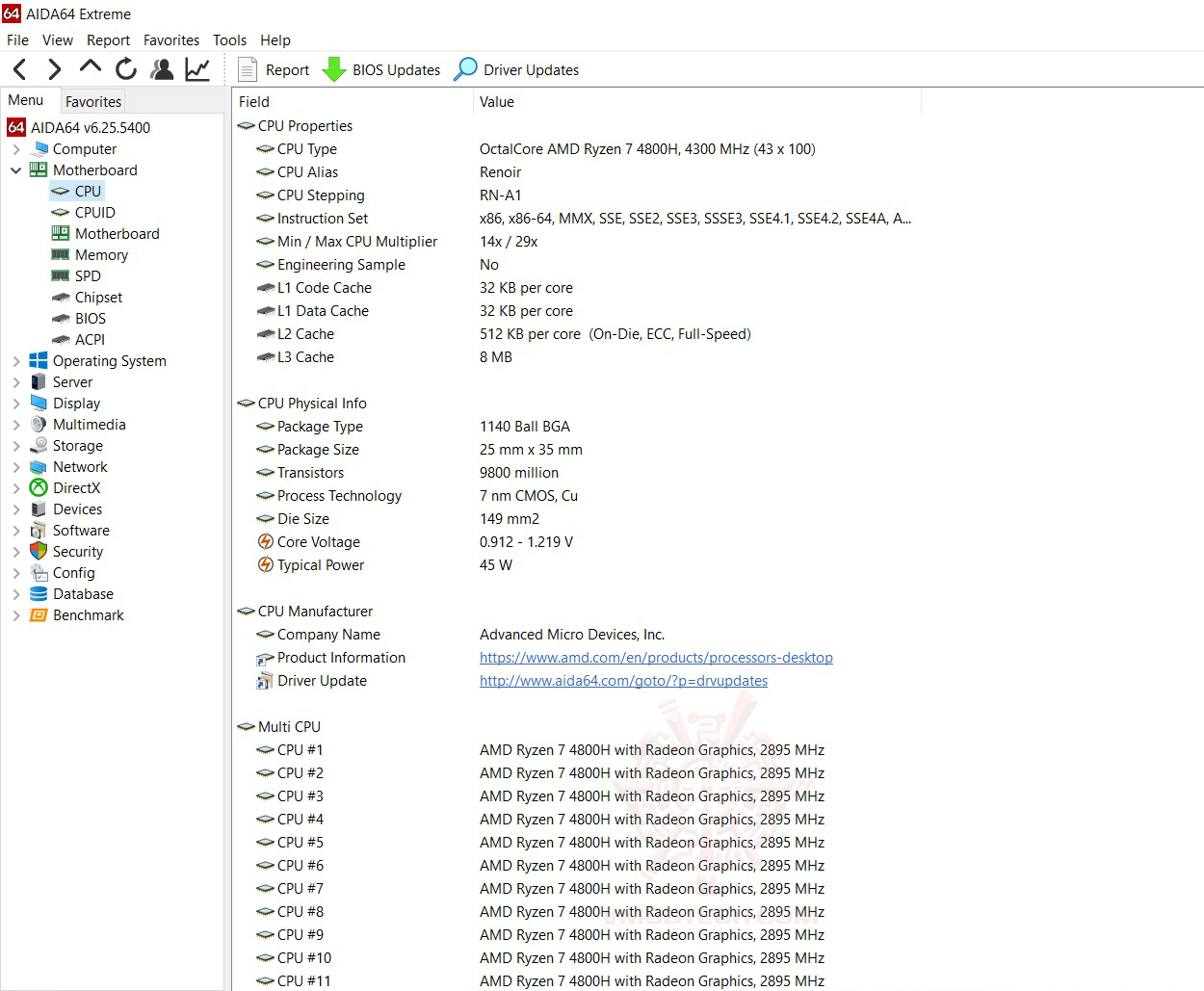Viewport: 1204px width, 991px height.
Task: Open the aida64.com driver updates link
Action: [623, 681]
